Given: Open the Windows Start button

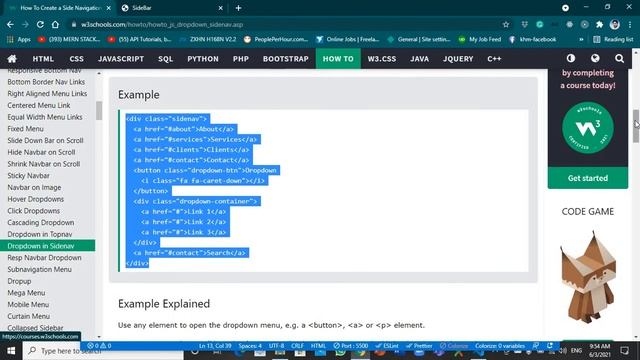Looking at the screenshot, I should click(x=11, y=351).
